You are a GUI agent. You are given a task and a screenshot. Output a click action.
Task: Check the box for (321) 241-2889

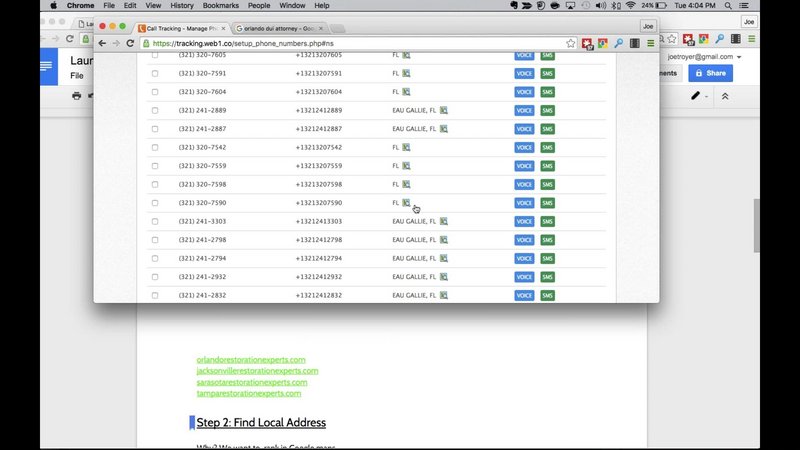coord(155,110)
